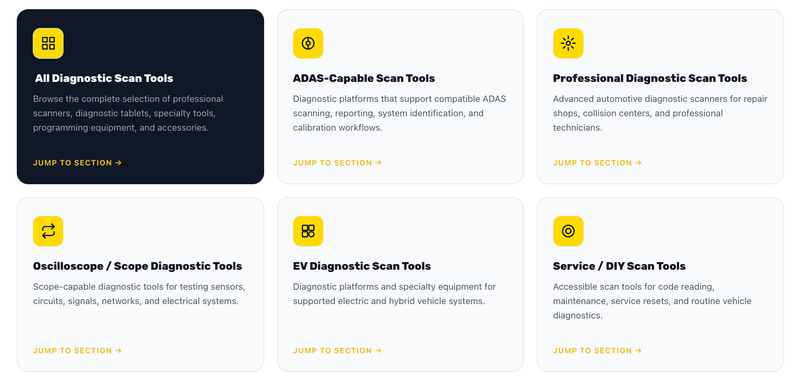This screenshot has width=800, height=382.
Task: Select the Service / DIY Scan Tools heading
Action: coord(619,266)
